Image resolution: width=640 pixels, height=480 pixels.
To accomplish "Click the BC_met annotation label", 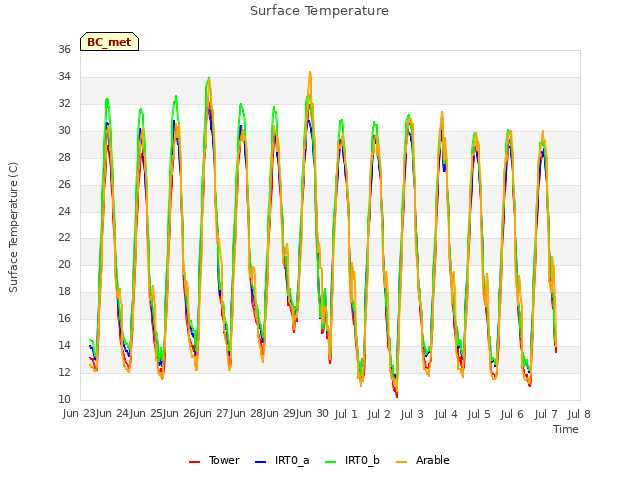I will [x=109, y=42].
